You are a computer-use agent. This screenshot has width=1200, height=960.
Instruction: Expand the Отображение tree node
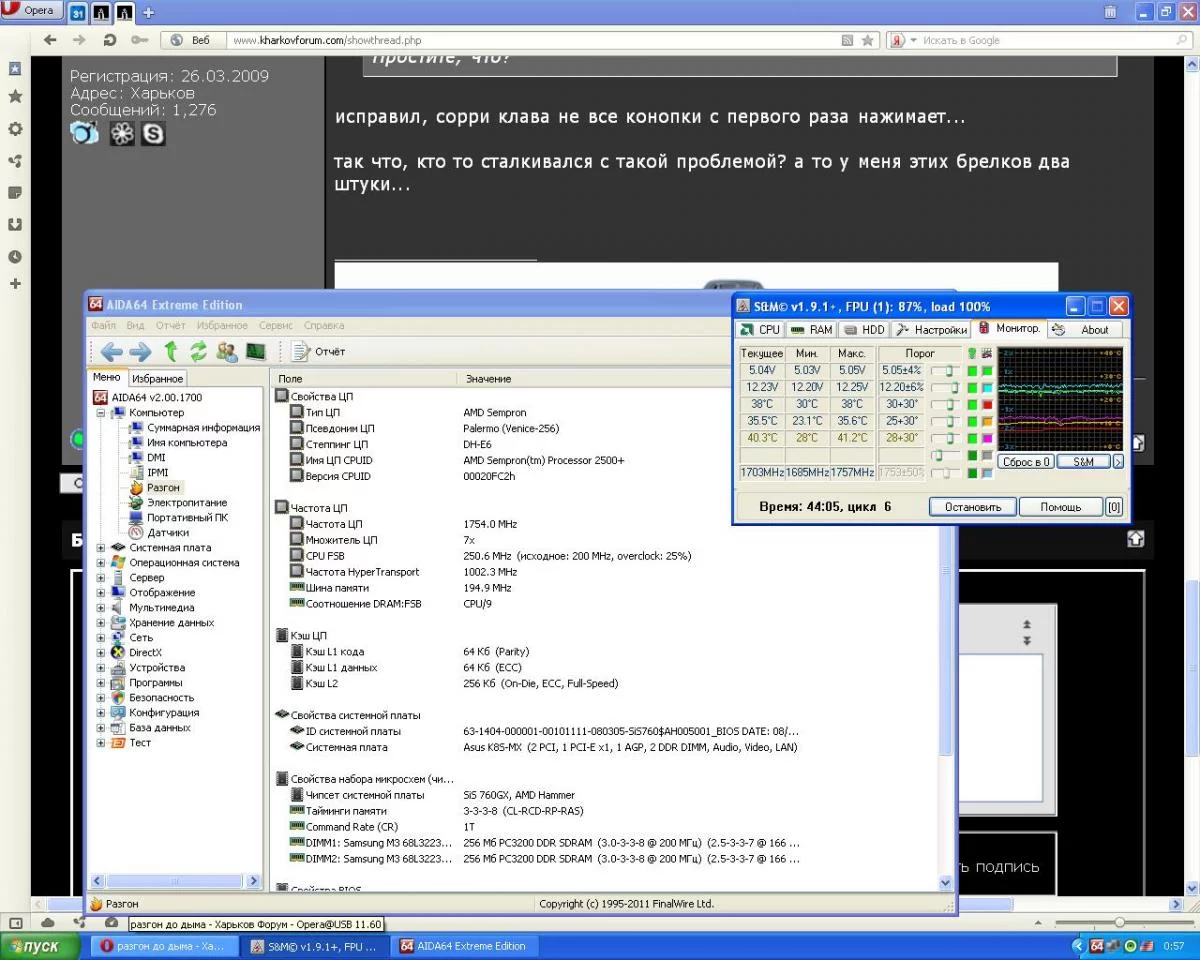(101, 592)
